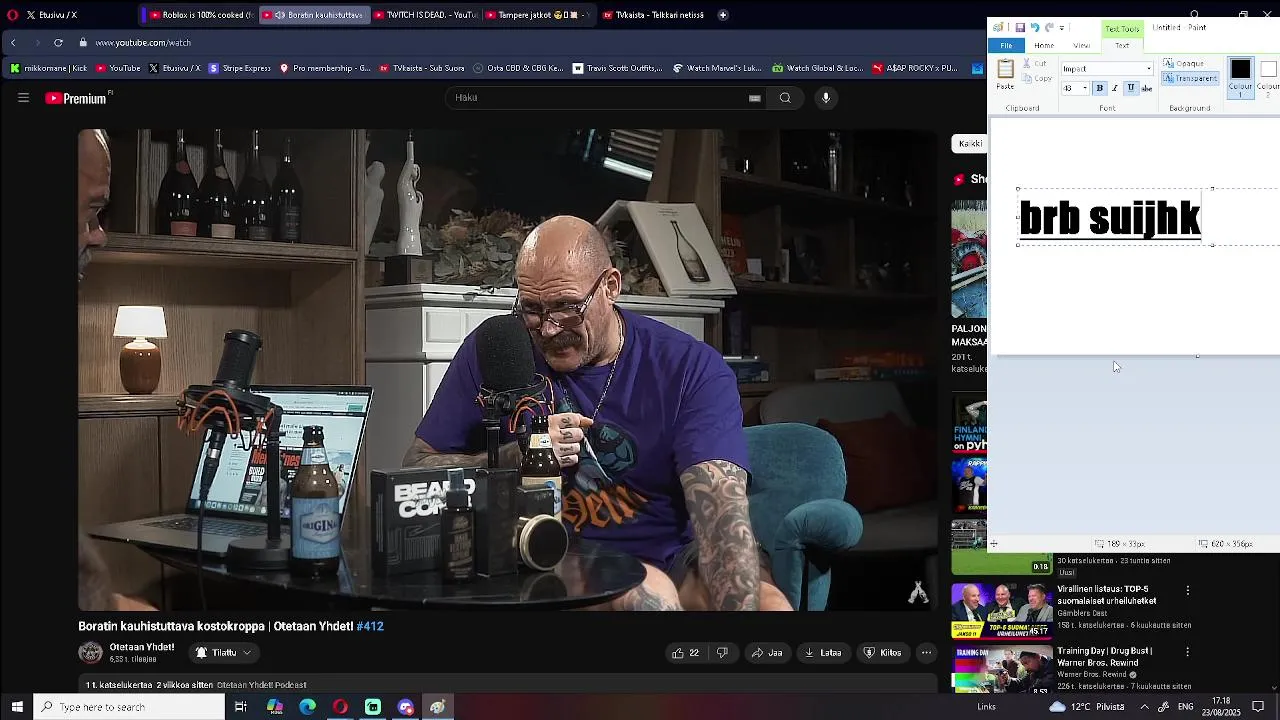This screenshot has height=720, width=1280.
Task: Open more actions ellipsis under video
Action: (x=926, y=653)
